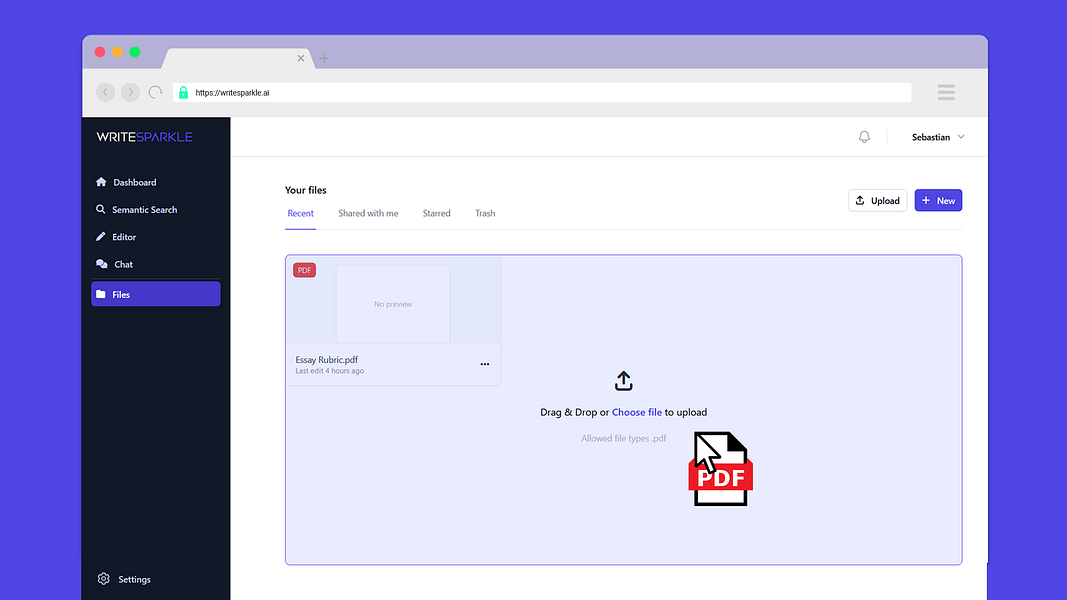This screenshot has height=600, width=1067.
Task: Focus the writesparkle.ai address bar
Action: click(542, 93)
